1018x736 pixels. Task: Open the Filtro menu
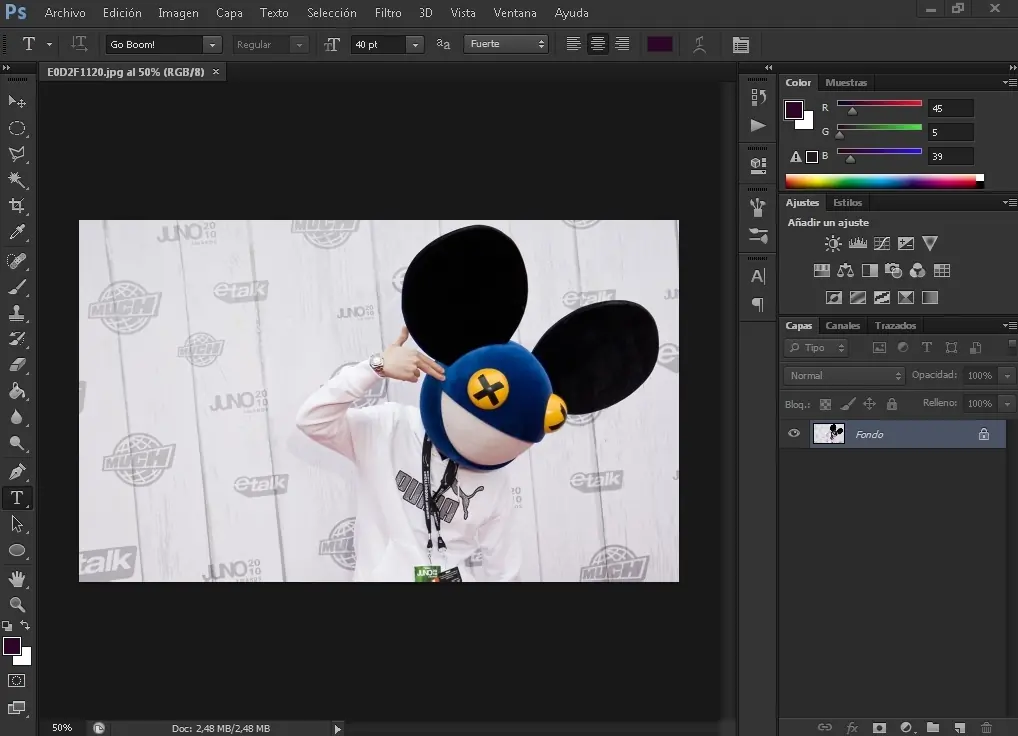(x=387, y=13)
